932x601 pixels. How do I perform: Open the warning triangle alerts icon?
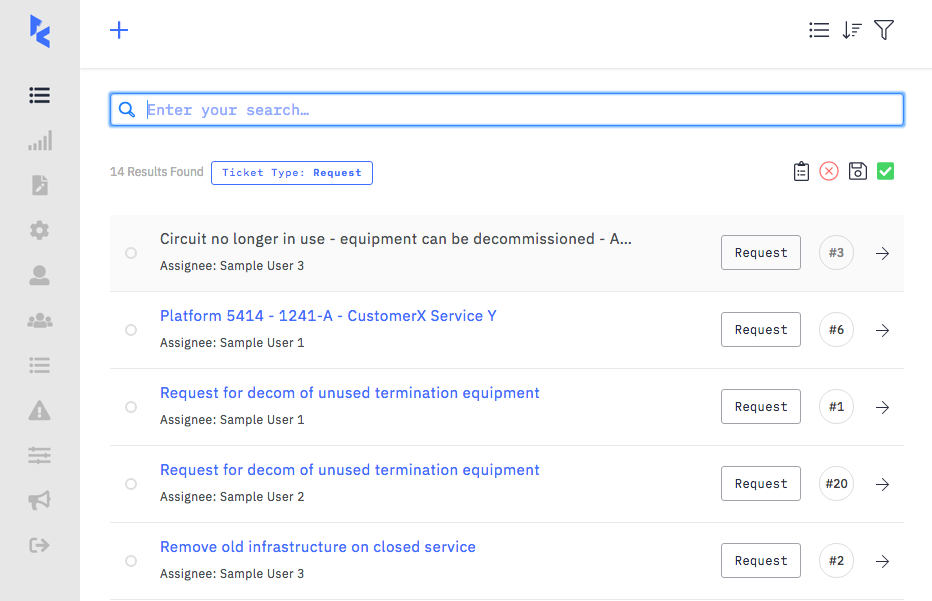[40, 410]
